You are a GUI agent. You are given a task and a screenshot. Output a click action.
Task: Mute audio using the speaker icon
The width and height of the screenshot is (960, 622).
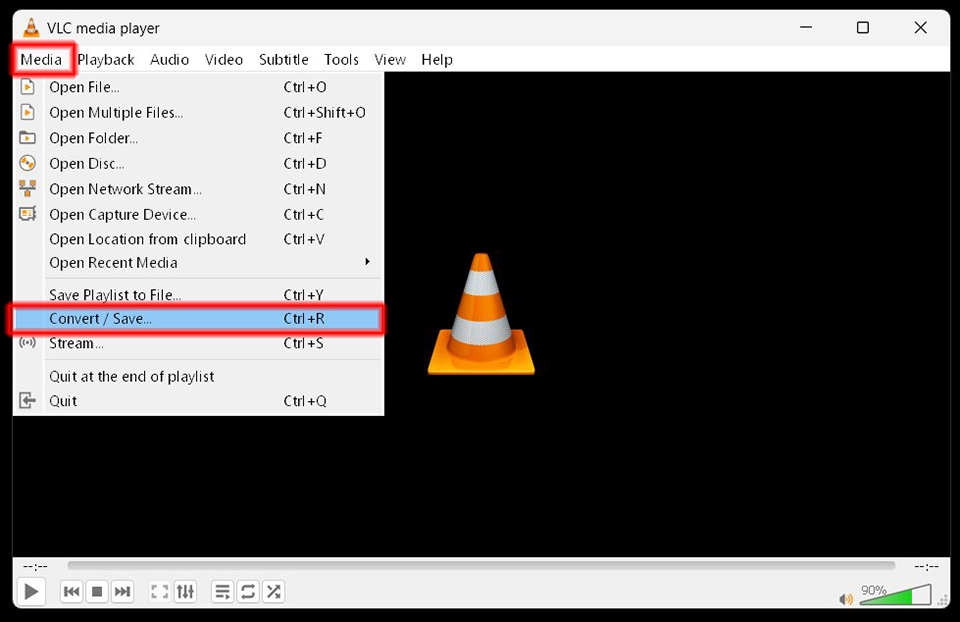pos(845,598)
